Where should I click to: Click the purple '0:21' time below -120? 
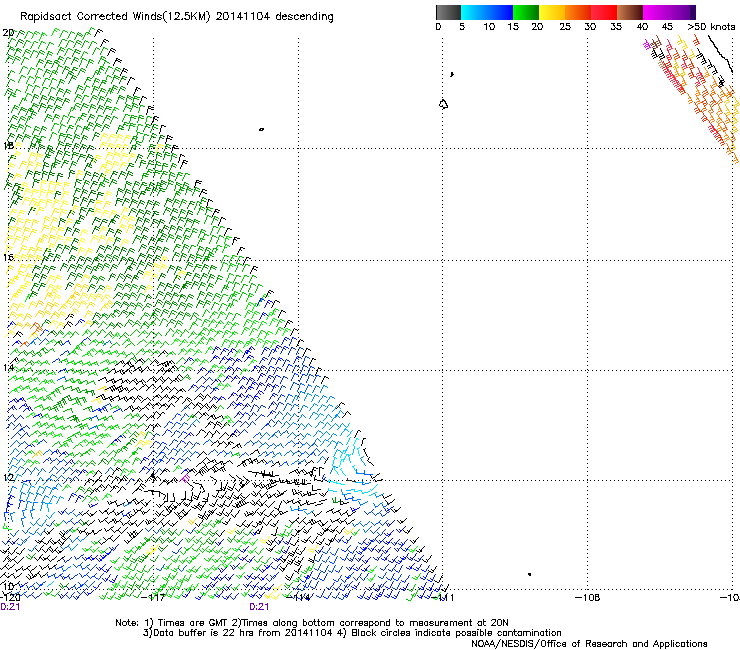click(10, 607)
